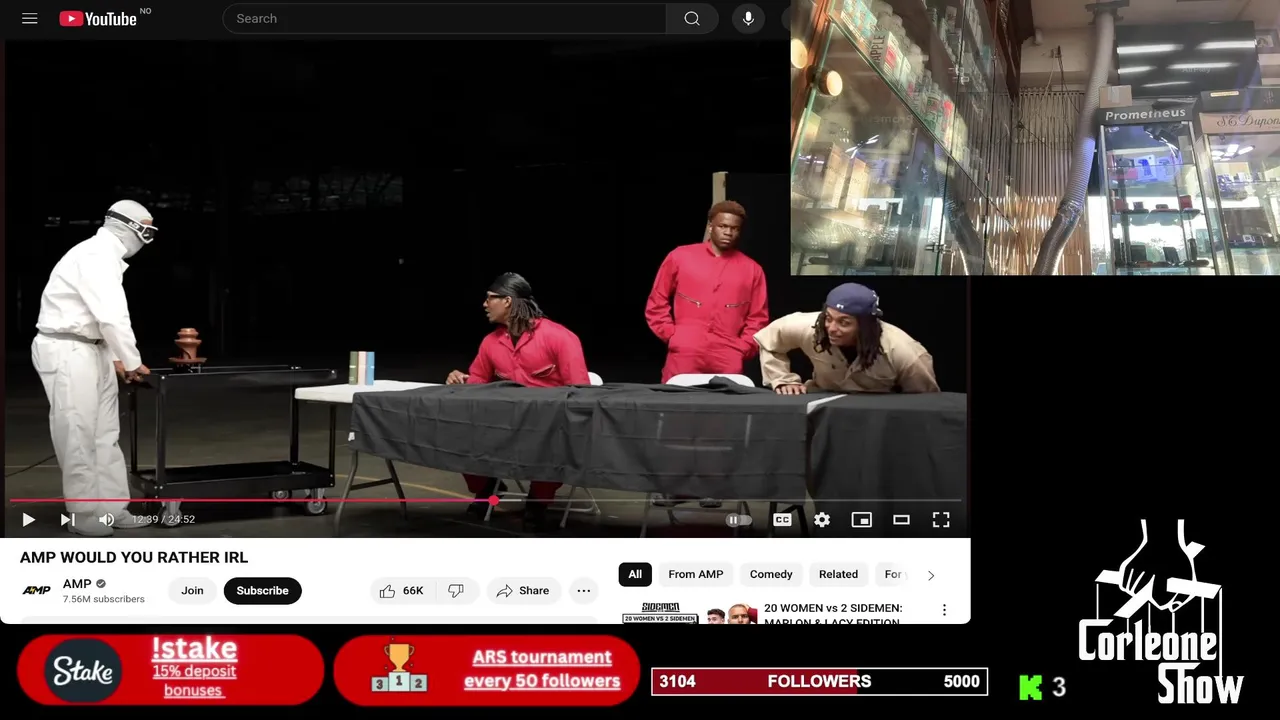Enable theater mode
1280x720 pixels.
tap(901, 520)
